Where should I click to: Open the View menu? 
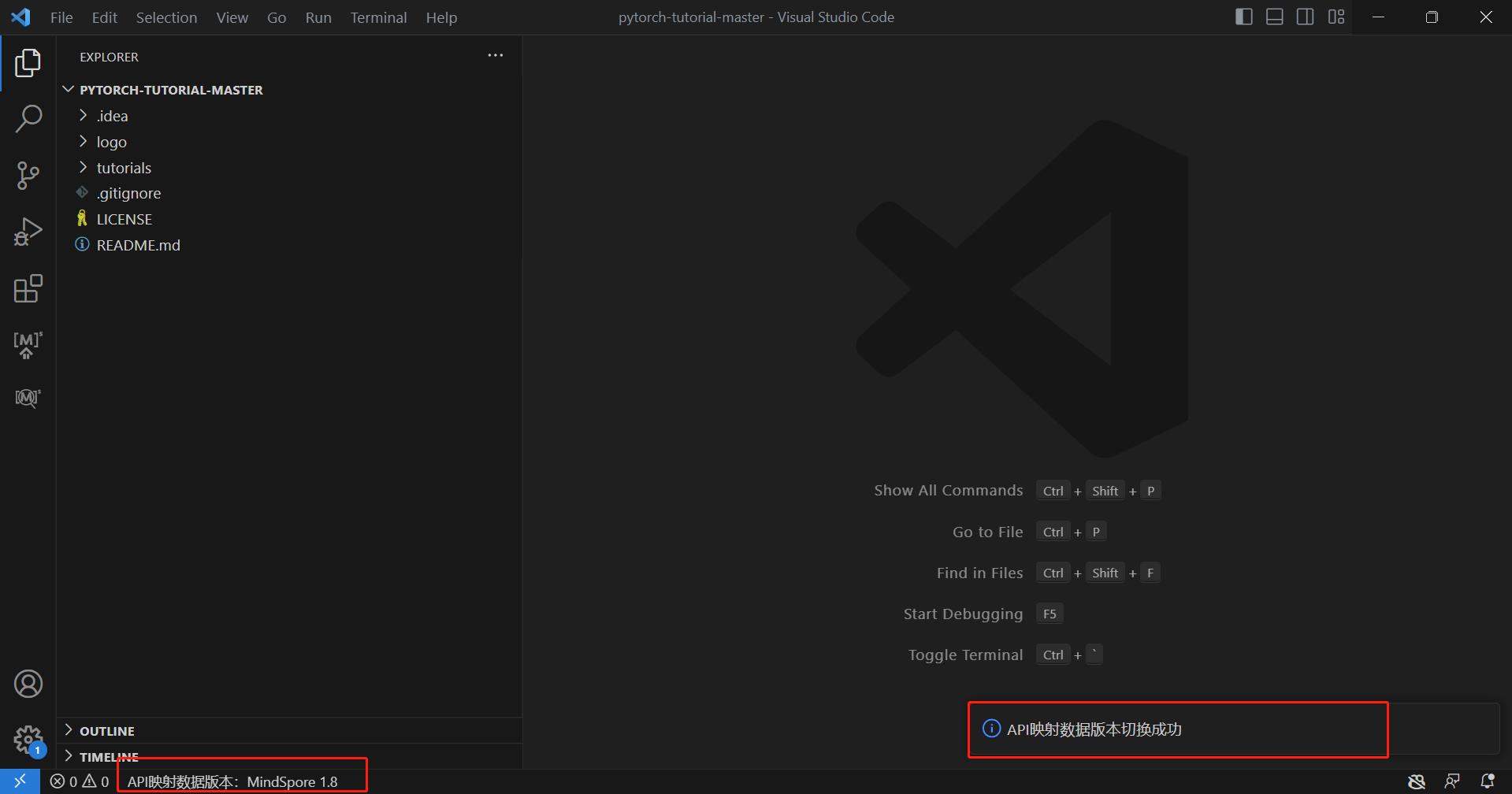(232, 17)
